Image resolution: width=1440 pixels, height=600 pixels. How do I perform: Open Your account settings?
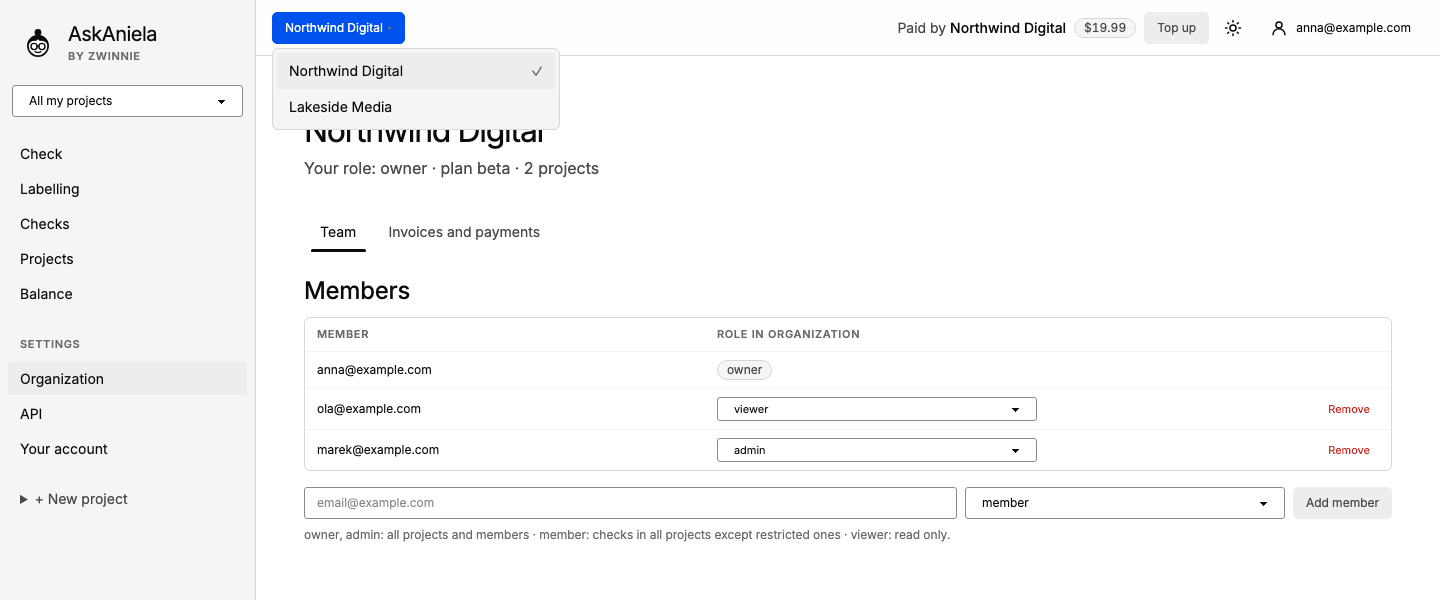coord(127,449)
